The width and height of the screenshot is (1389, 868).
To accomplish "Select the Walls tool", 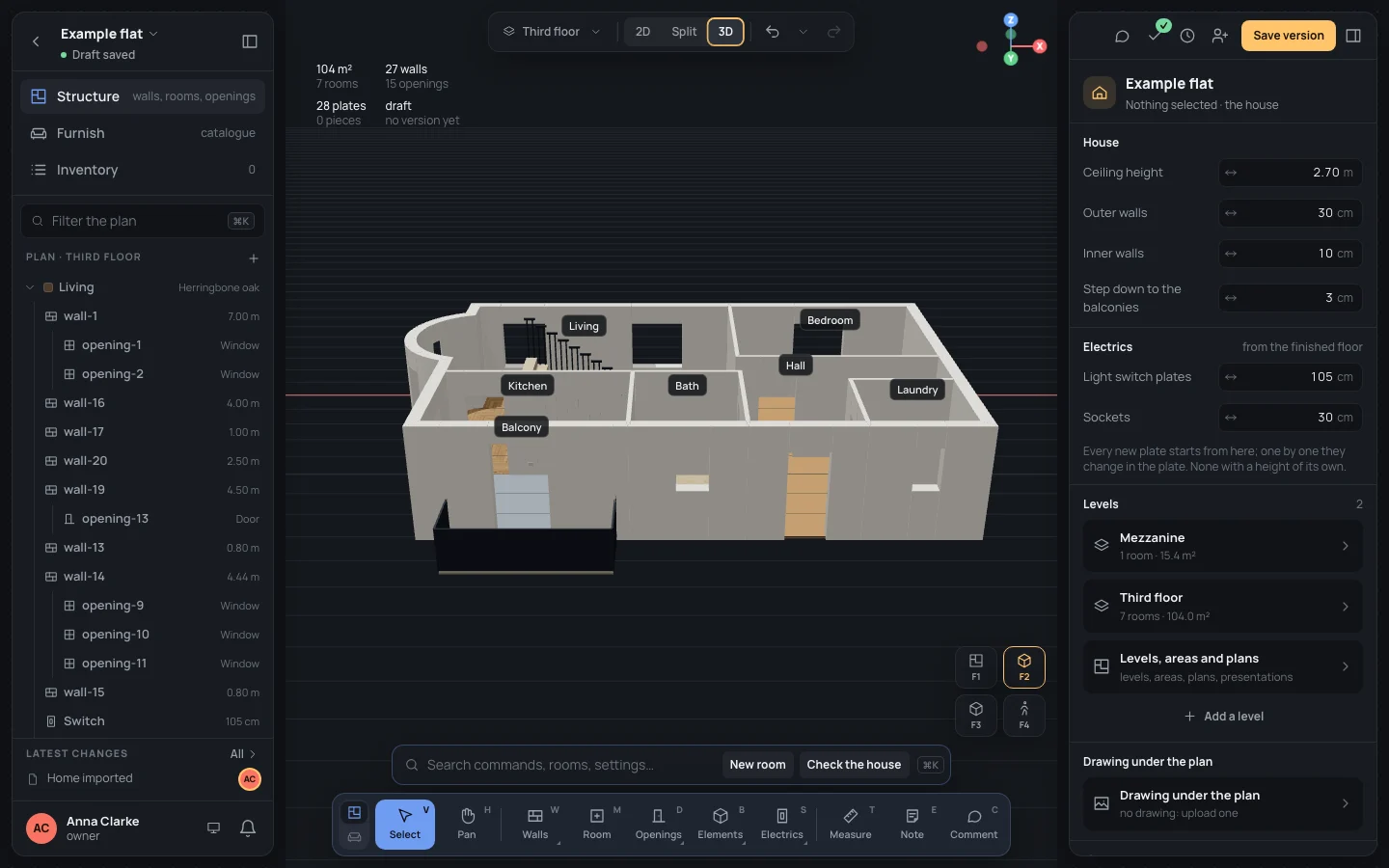I will 535,825.
